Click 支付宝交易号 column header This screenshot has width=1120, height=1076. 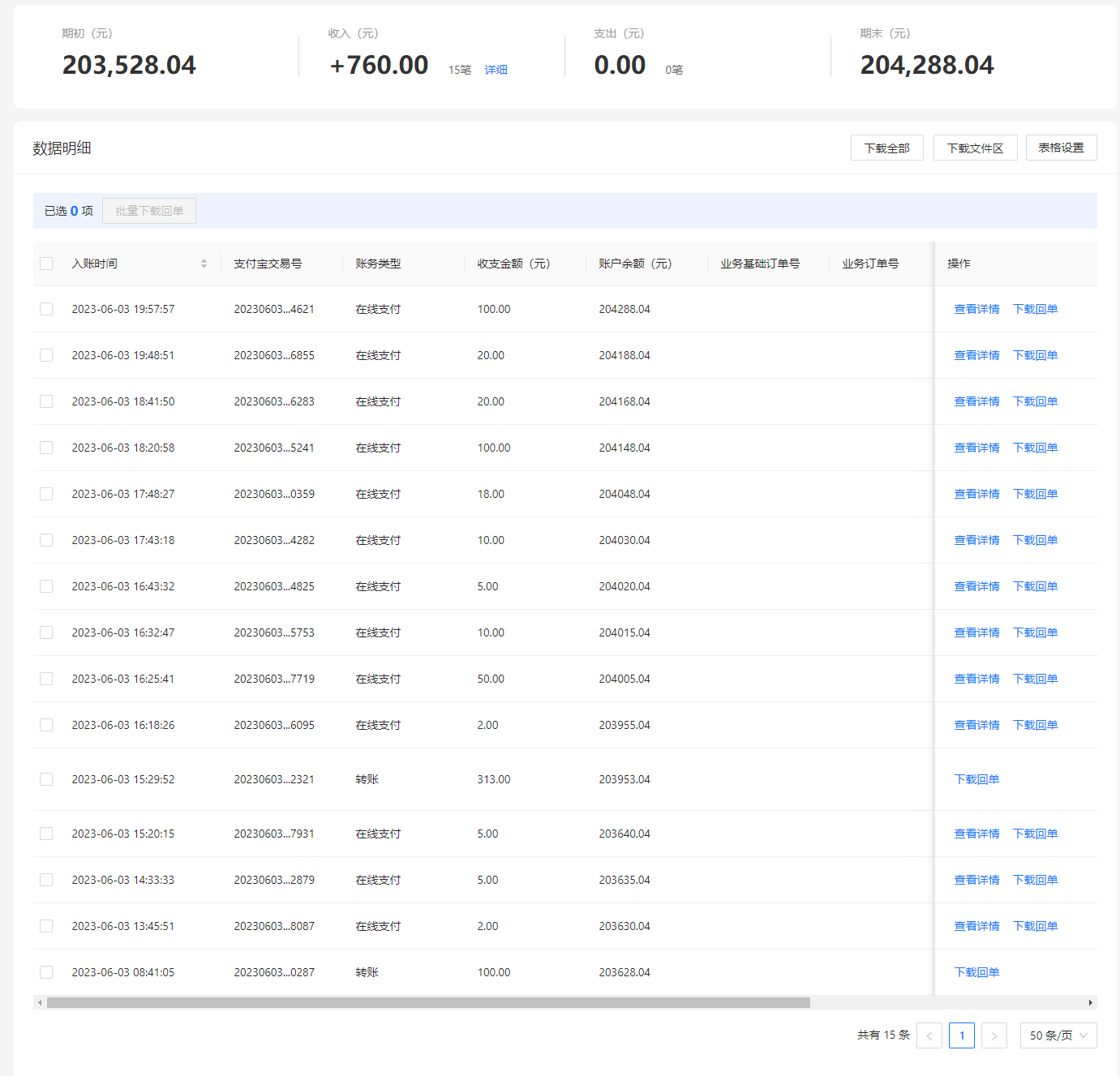point(268,264)
